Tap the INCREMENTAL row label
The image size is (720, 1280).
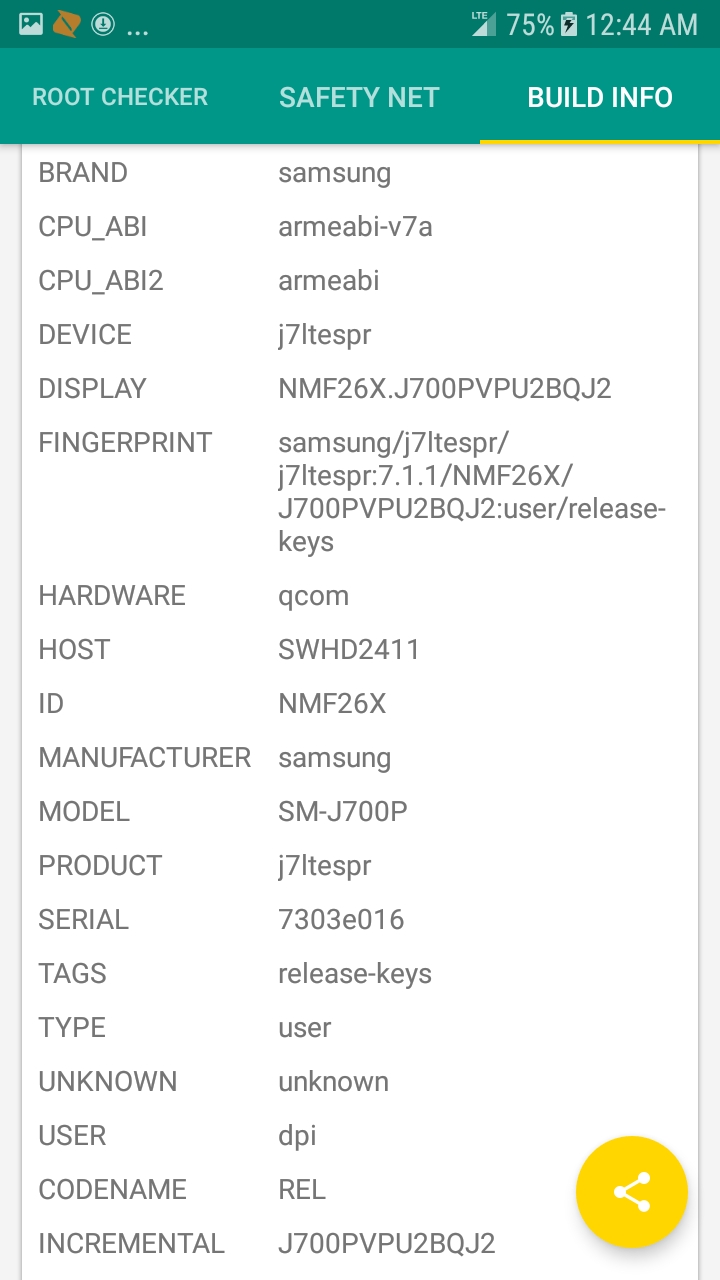tap(132, 1244)
